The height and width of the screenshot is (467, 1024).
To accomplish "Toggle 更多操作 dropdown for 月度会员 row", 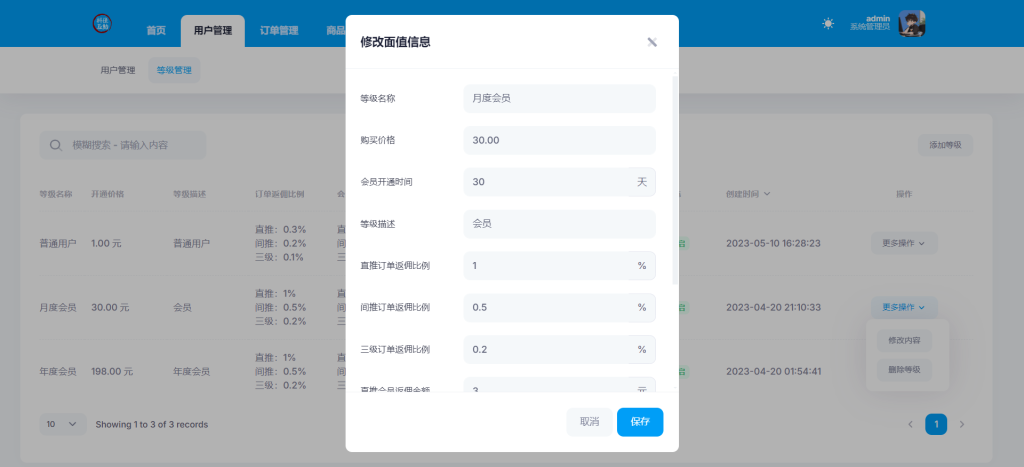I will click(904, 307).
